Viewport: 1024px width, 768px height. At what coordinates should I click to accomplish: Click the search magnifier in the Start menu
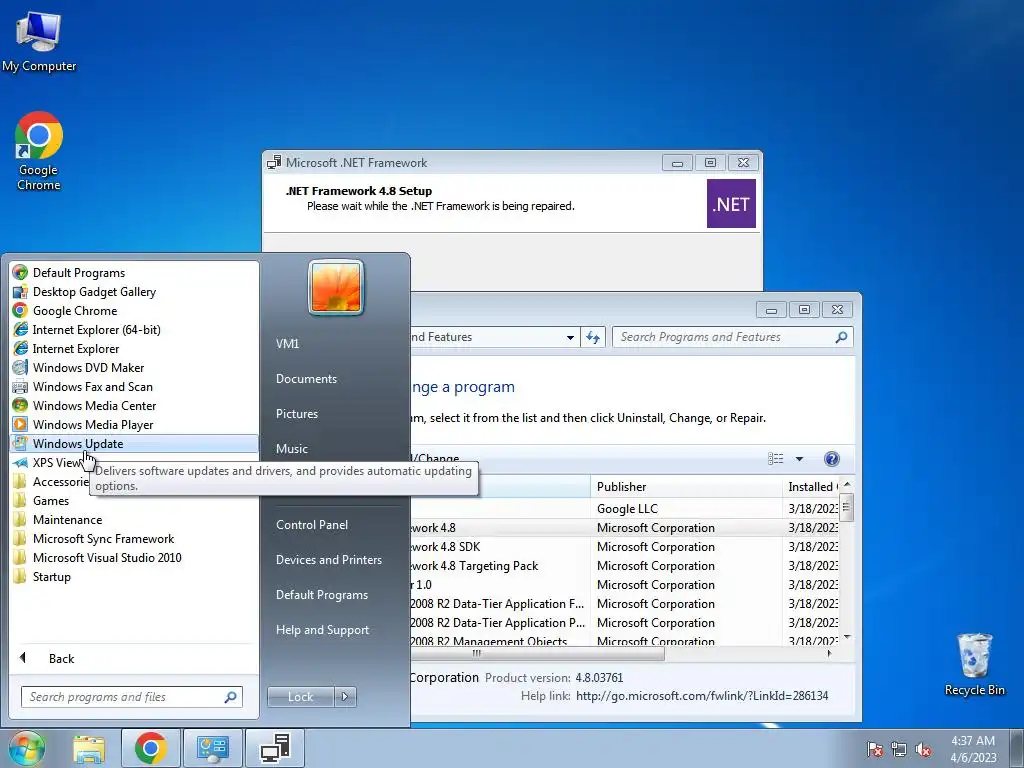point(231,697)
